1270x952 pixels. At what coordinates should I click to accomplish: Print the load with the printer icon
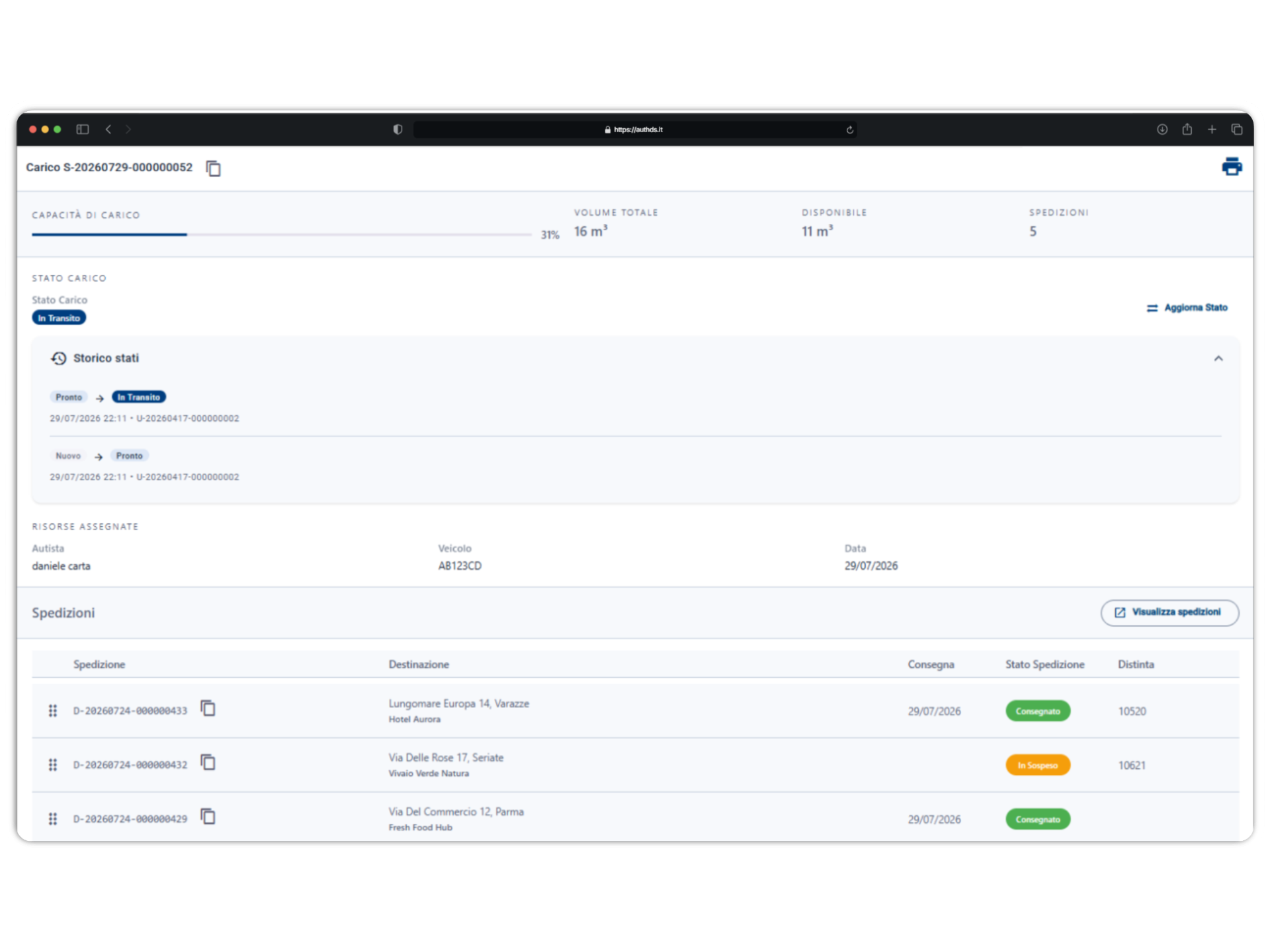tap(1231, 167)
